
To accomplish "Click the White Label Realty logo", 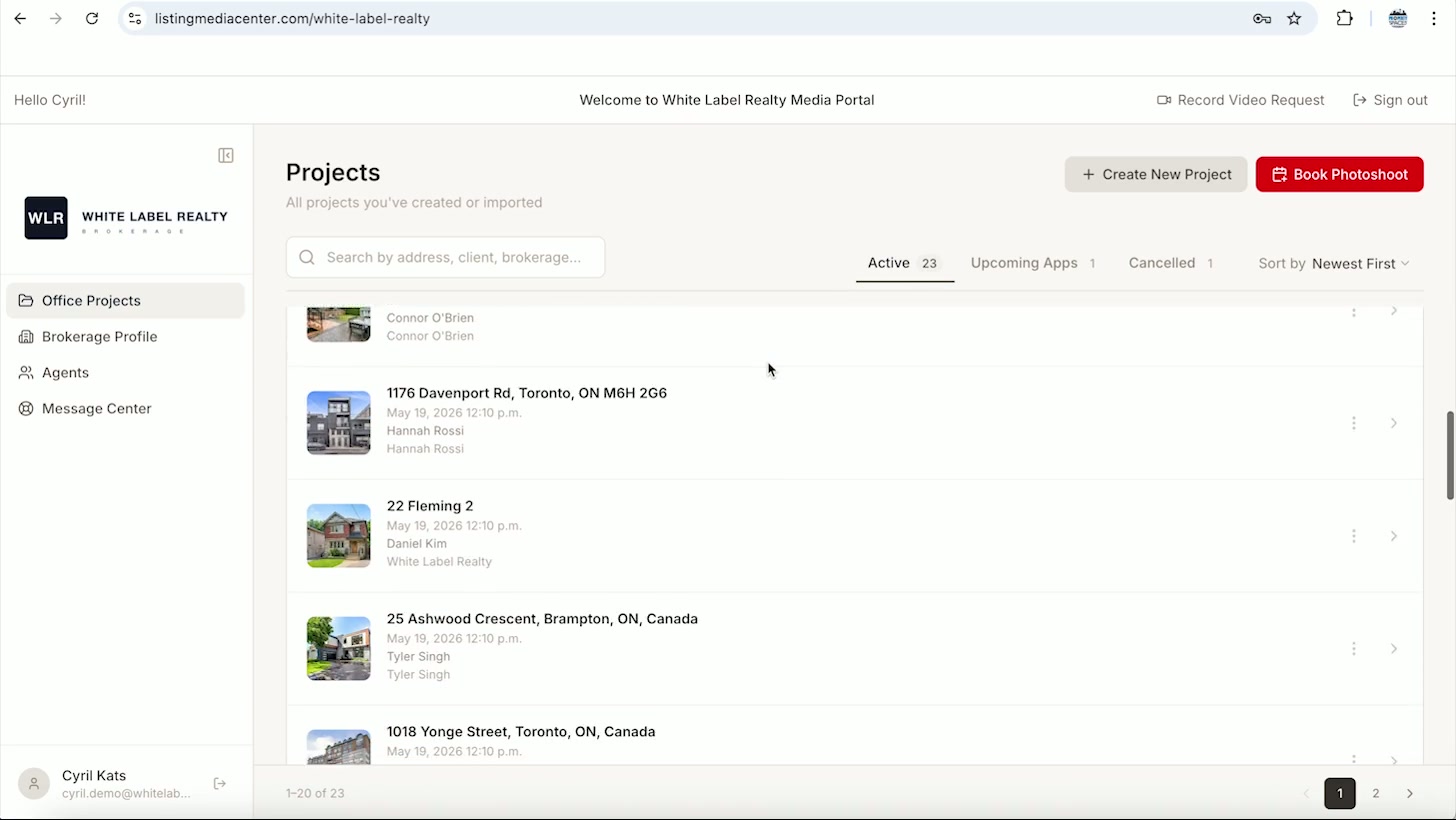I will 126,218.
